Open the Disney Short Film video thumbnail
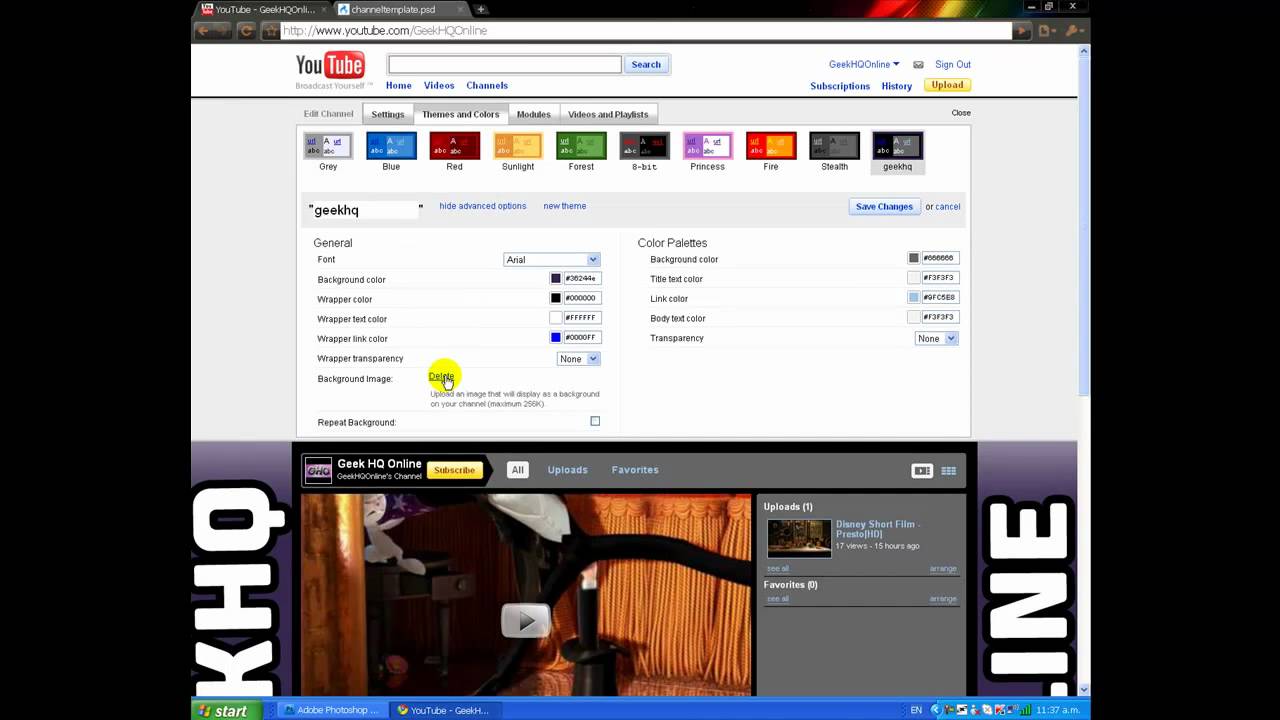The width and height of the screenshot is (1280, 720). [799, 538]
